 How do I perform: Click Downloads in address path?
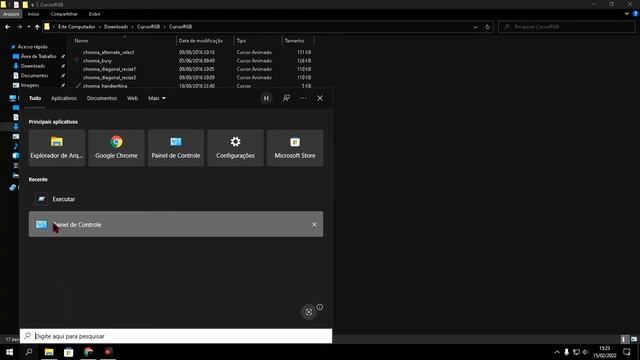[x=116, y=27]
